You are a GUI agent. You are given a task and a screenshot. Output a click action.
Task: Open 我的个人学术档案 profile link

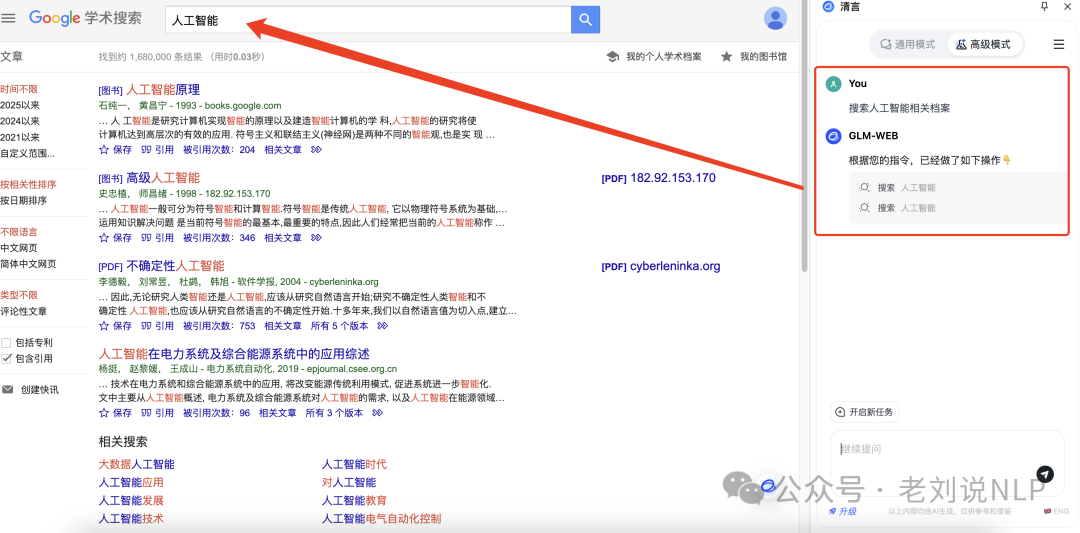click(x=654, y=56)
